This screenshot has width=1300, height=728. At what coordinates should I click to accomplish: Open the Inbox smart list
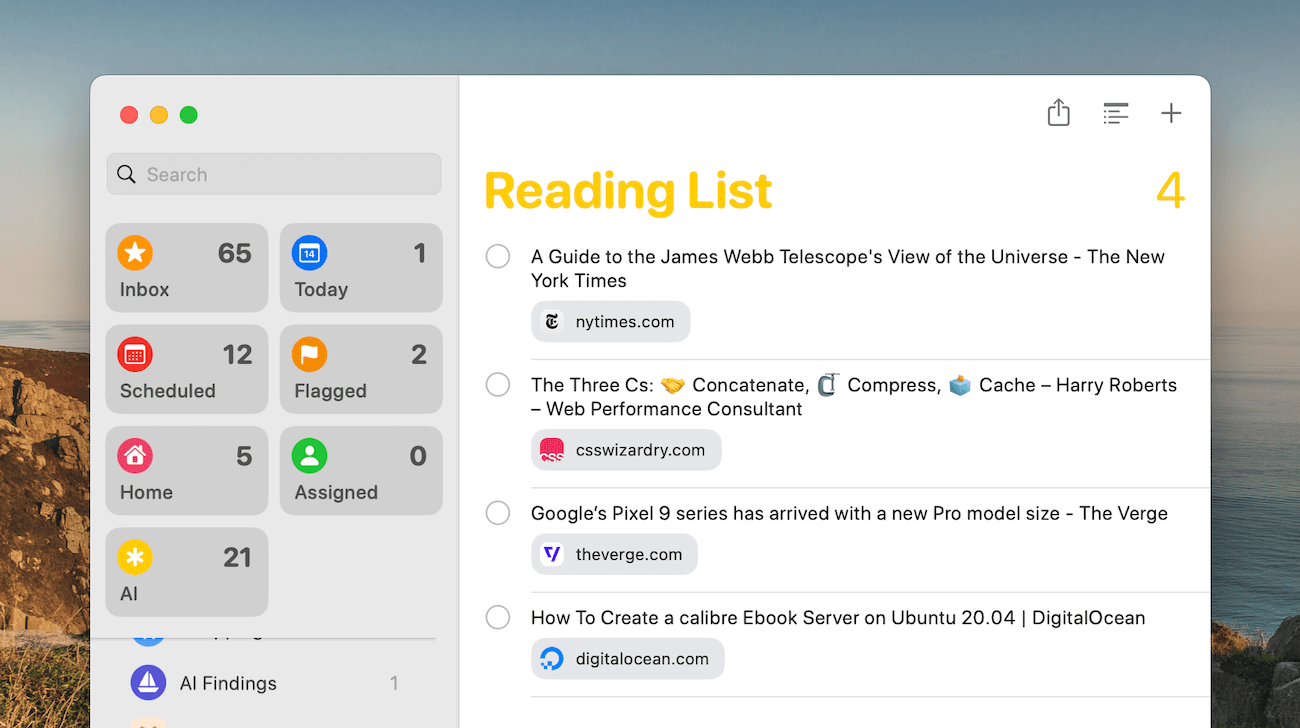click(x=186, y=268)
